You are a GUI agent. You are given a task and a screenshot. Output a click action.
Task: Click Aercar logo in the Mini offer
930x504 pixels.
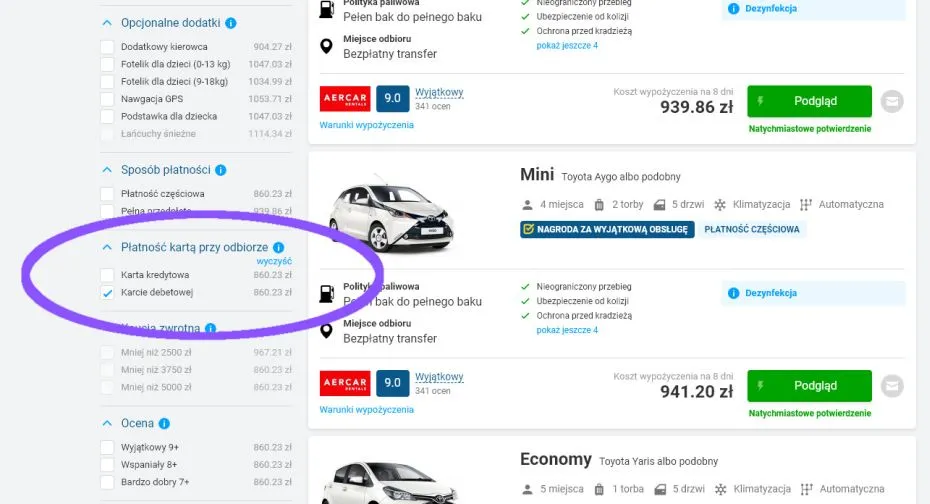[x=345, y=384]
